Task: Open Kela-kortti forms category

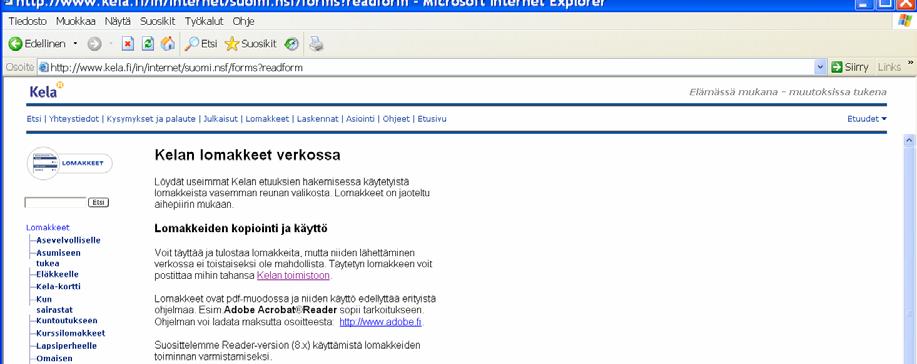Action: 58,287
